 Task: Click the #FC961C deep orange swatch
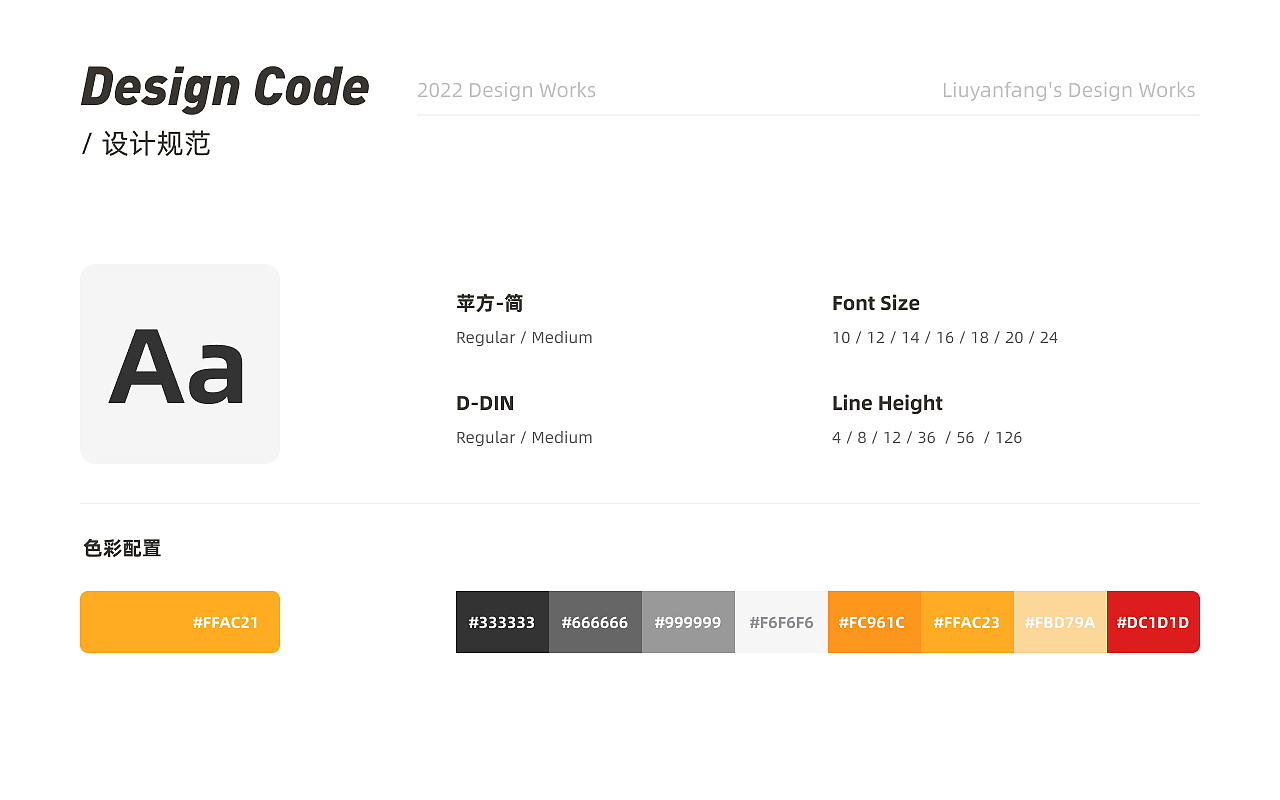[x=874, y=622]
